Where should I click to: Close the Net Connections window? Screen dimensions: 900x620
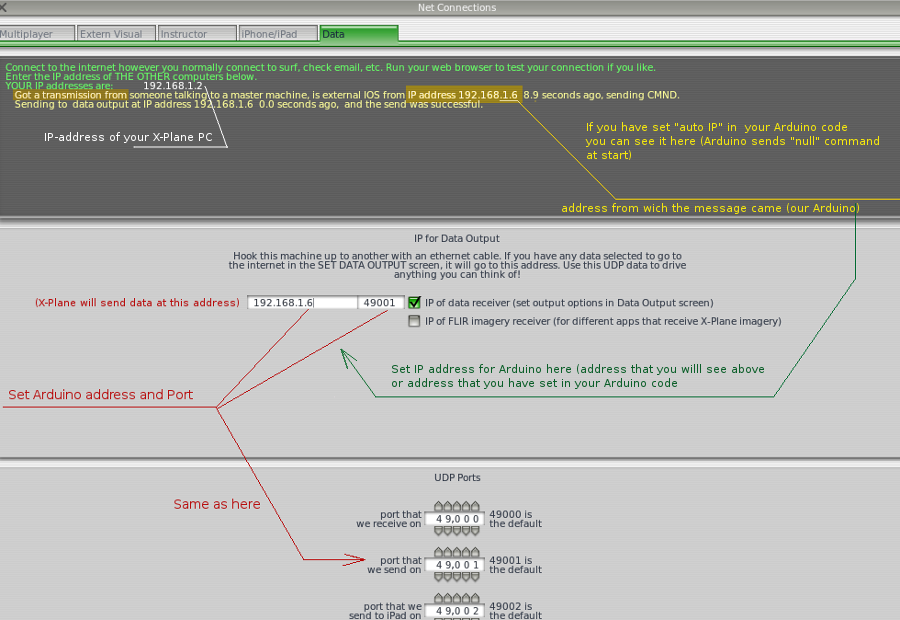[3, 7]
